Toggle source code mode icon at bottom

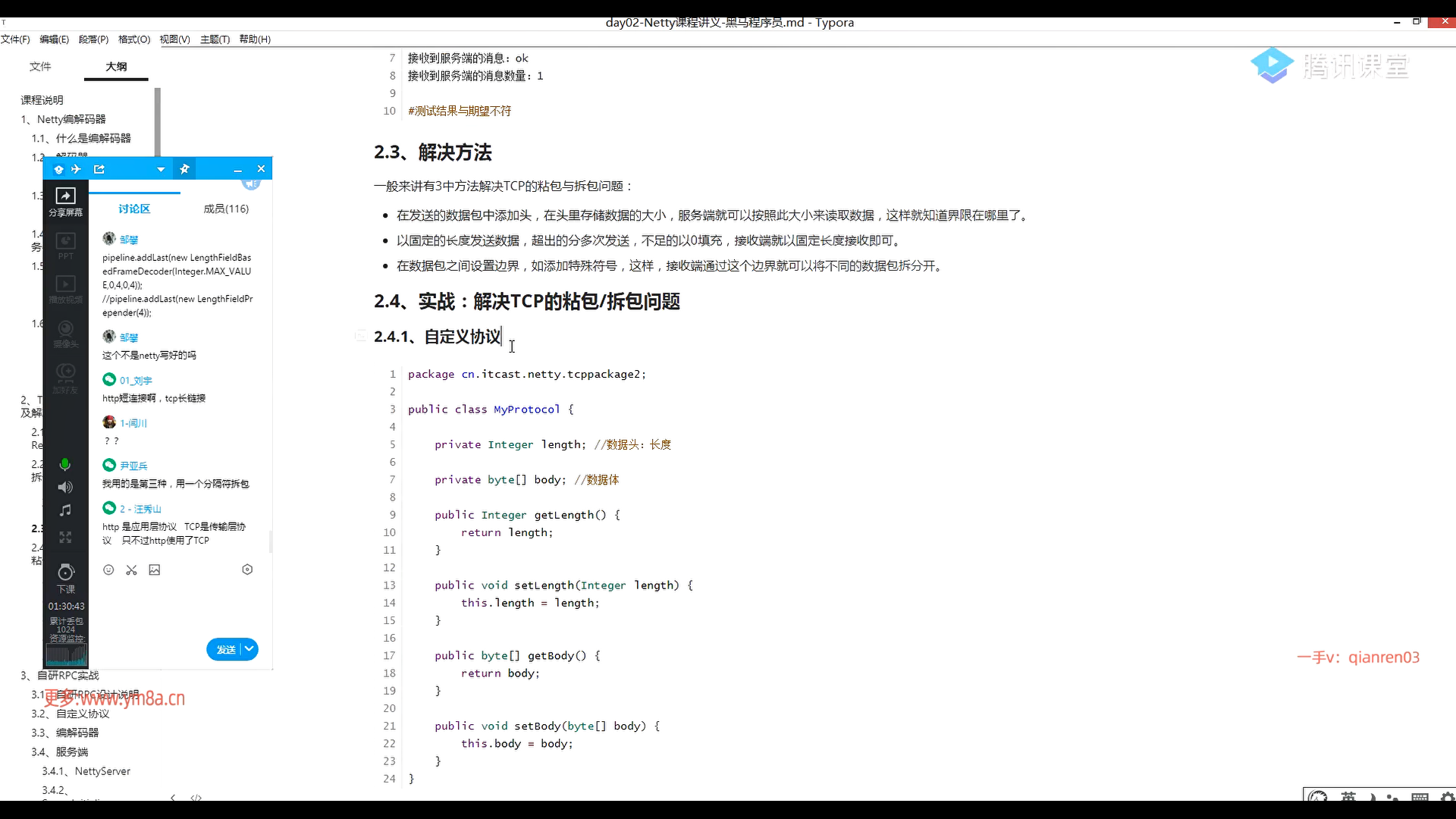[196, 797]
